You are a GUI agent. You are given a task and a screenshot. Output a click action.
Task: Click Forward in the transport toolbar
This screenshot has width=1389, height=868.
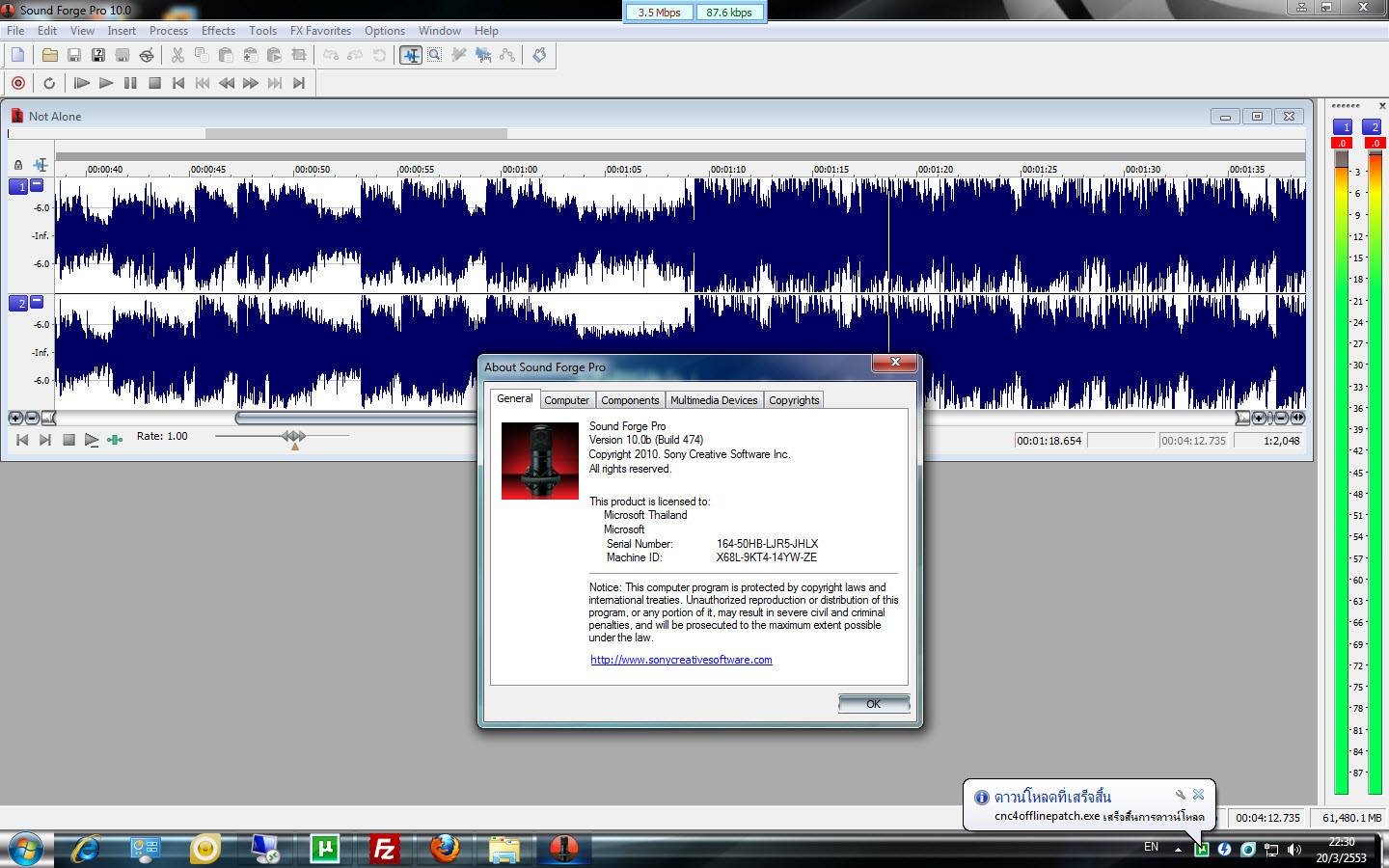point(251,83)
